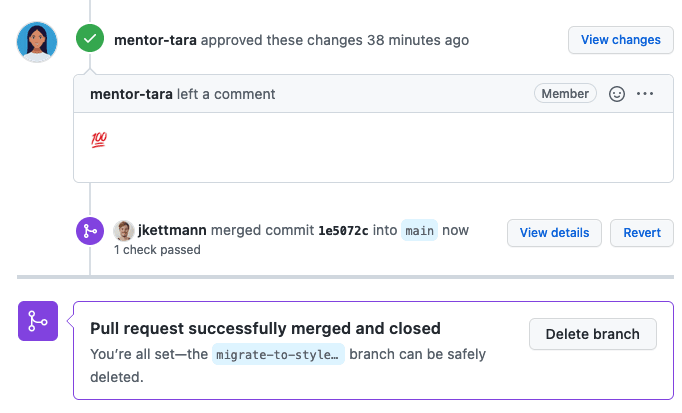Click the mentor-tara username in the approval line
The height and width of the screenshot is (413, 682).
coord(157,41)
